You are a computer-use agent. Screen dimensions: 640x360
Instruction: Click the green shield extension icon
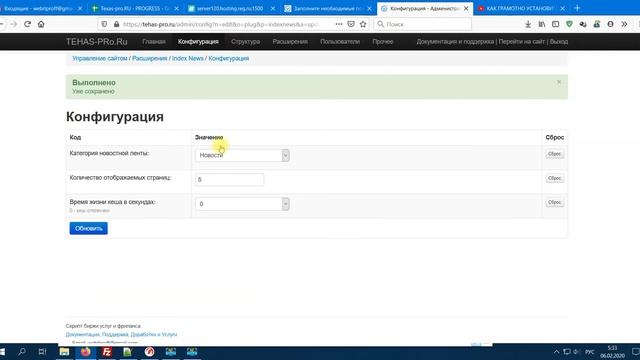click(x=569, y=24)
